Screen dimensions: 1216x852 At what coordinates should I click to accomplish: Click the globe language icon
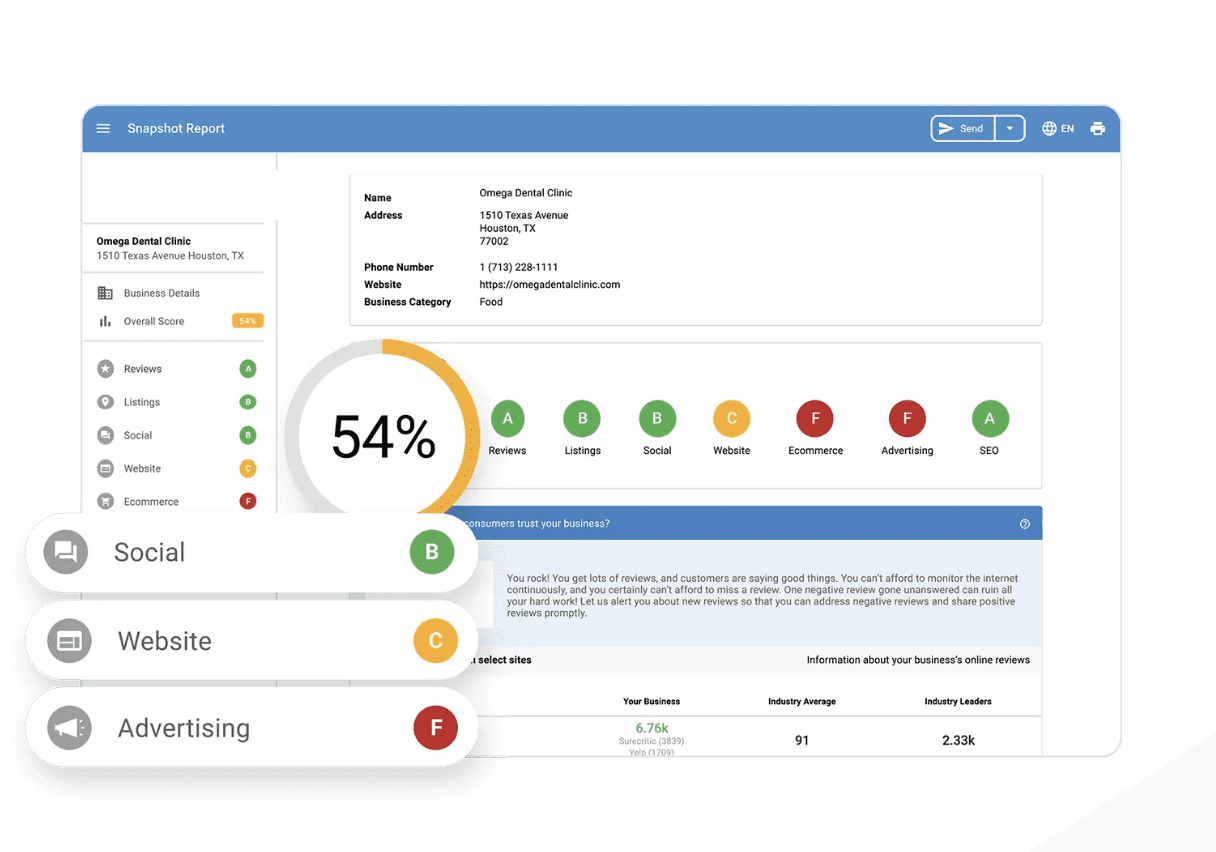coord(1049,129)
